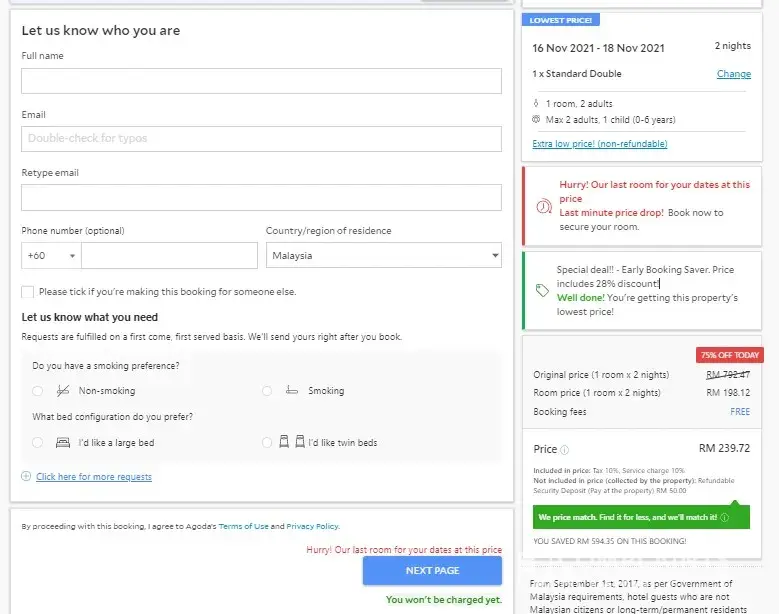Click the large bed icon
The image size is (779, 614).
tap(63, 442)
